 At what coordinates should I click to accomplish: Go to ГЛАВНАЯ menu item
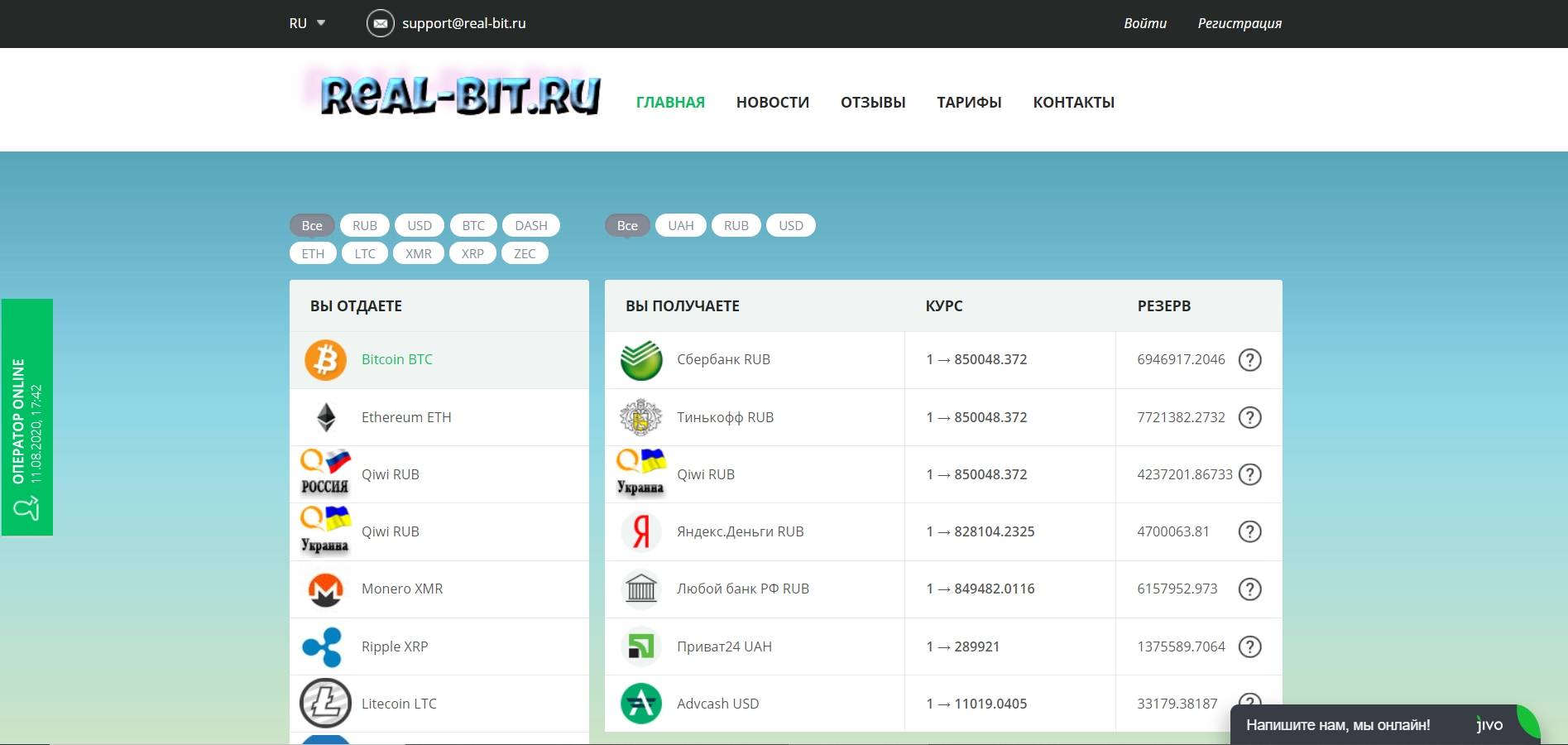click(670, 102)
